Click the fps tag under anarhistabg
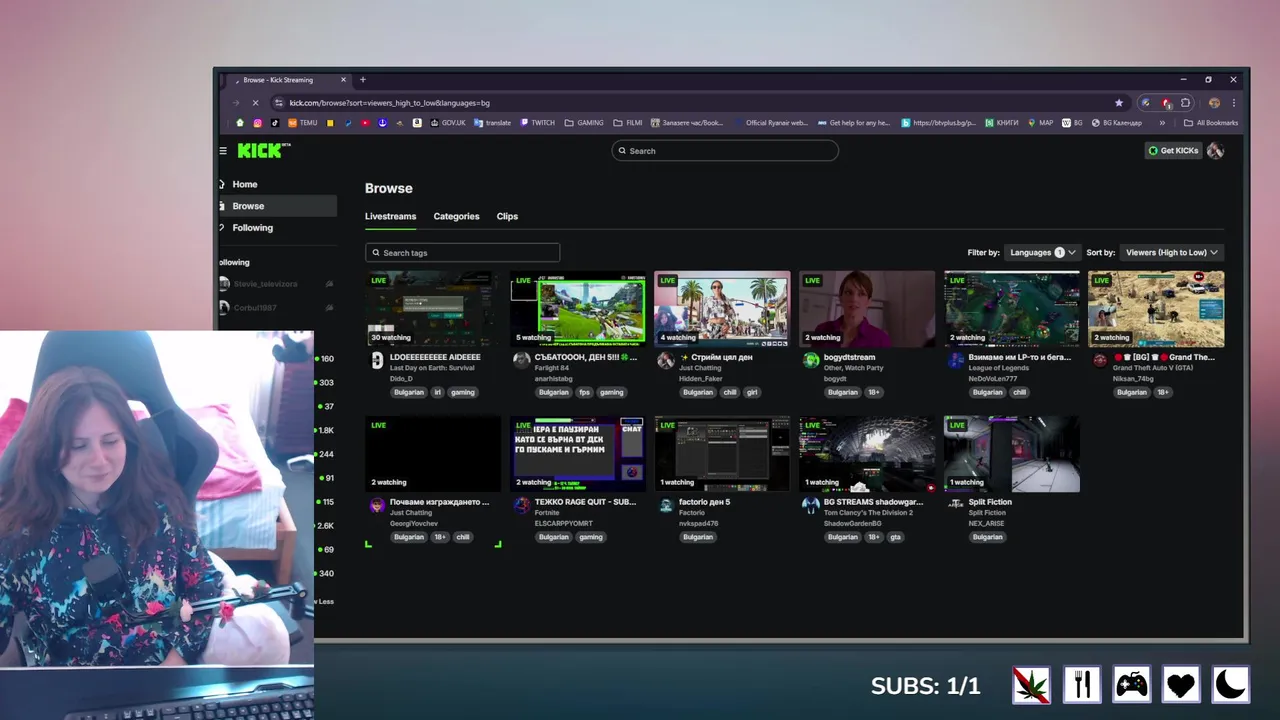 coord(584,392)
